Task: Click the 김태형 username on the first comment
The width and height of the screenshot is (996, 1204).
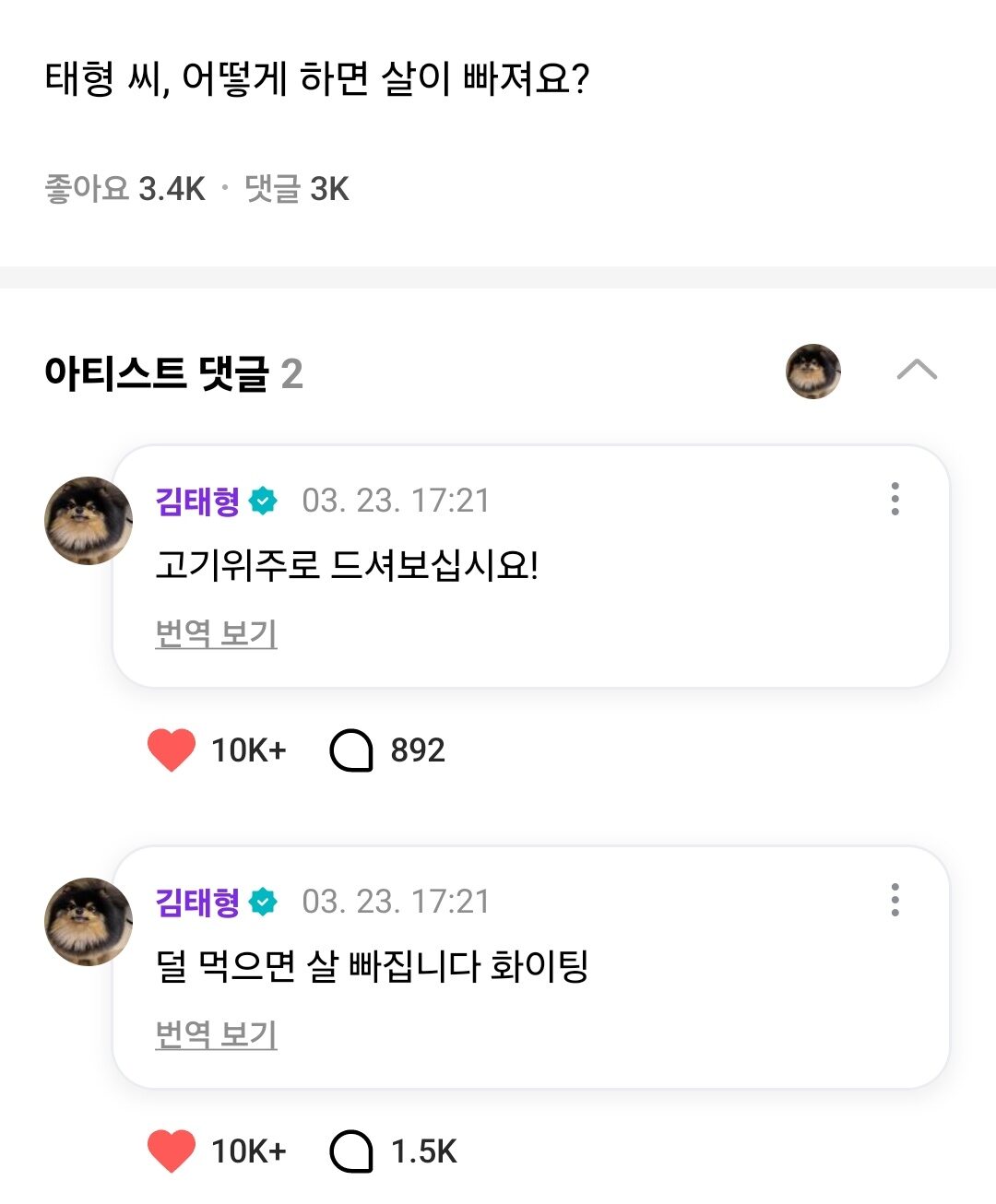Action: tap(197, 501)
